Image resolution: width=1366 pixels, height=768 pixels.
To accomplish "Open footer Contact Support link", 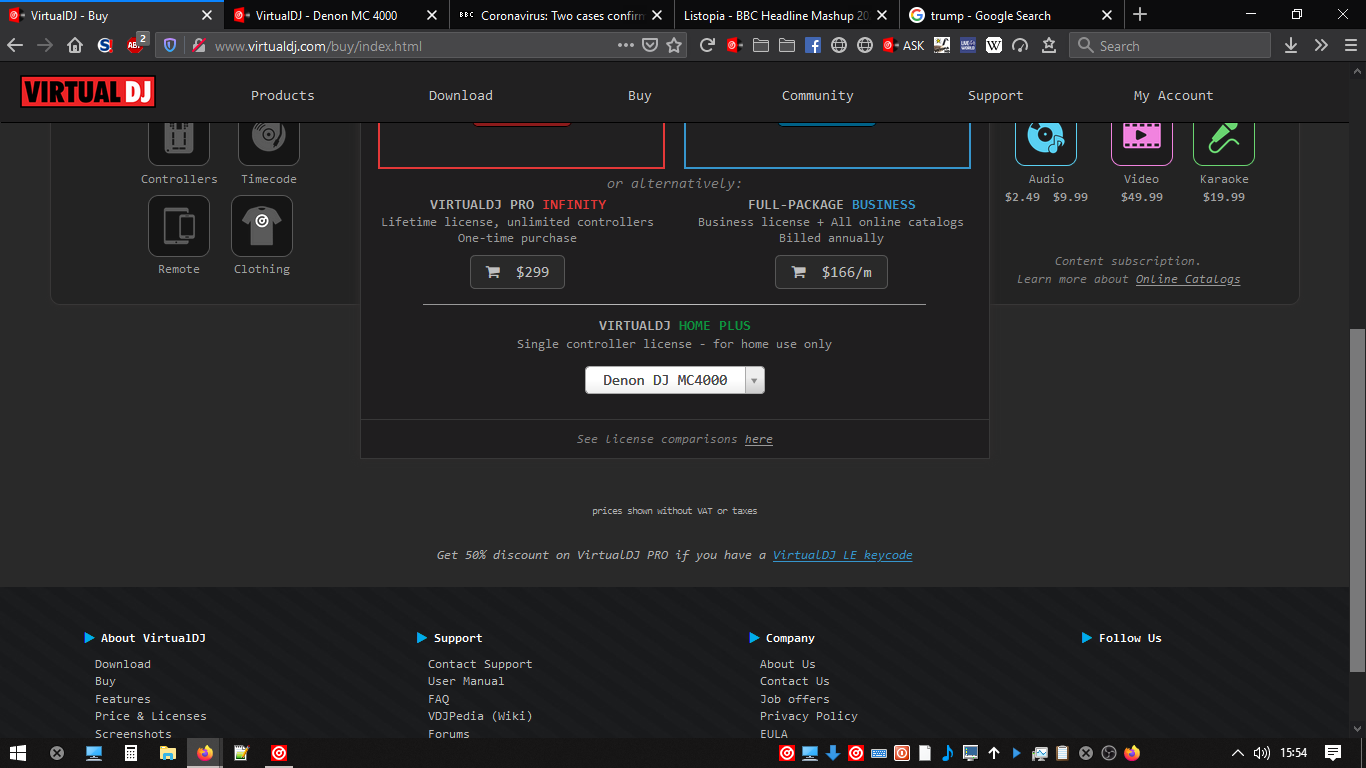I will pyautogui.click(x=480, y=664).
